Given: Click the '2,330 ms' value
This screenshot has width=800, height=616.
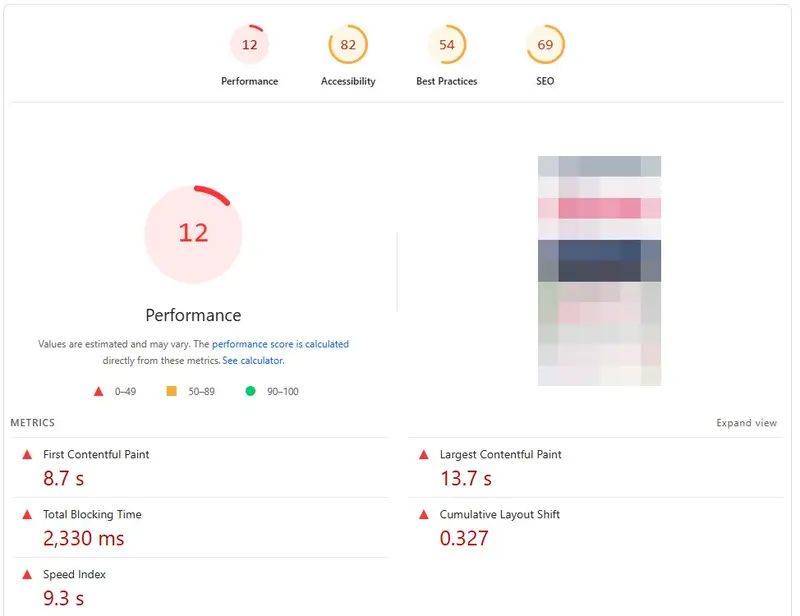Looking at the screenshot, I should 84,538.
